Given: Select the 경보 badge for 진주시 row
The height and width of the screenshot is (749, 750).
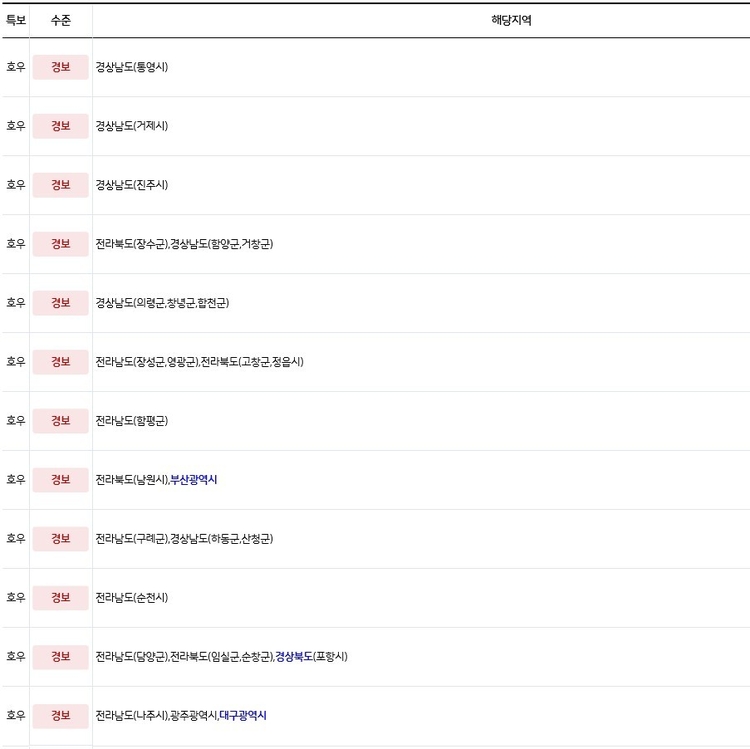Looking at the screenshot, I should click(x=61, y=185).
